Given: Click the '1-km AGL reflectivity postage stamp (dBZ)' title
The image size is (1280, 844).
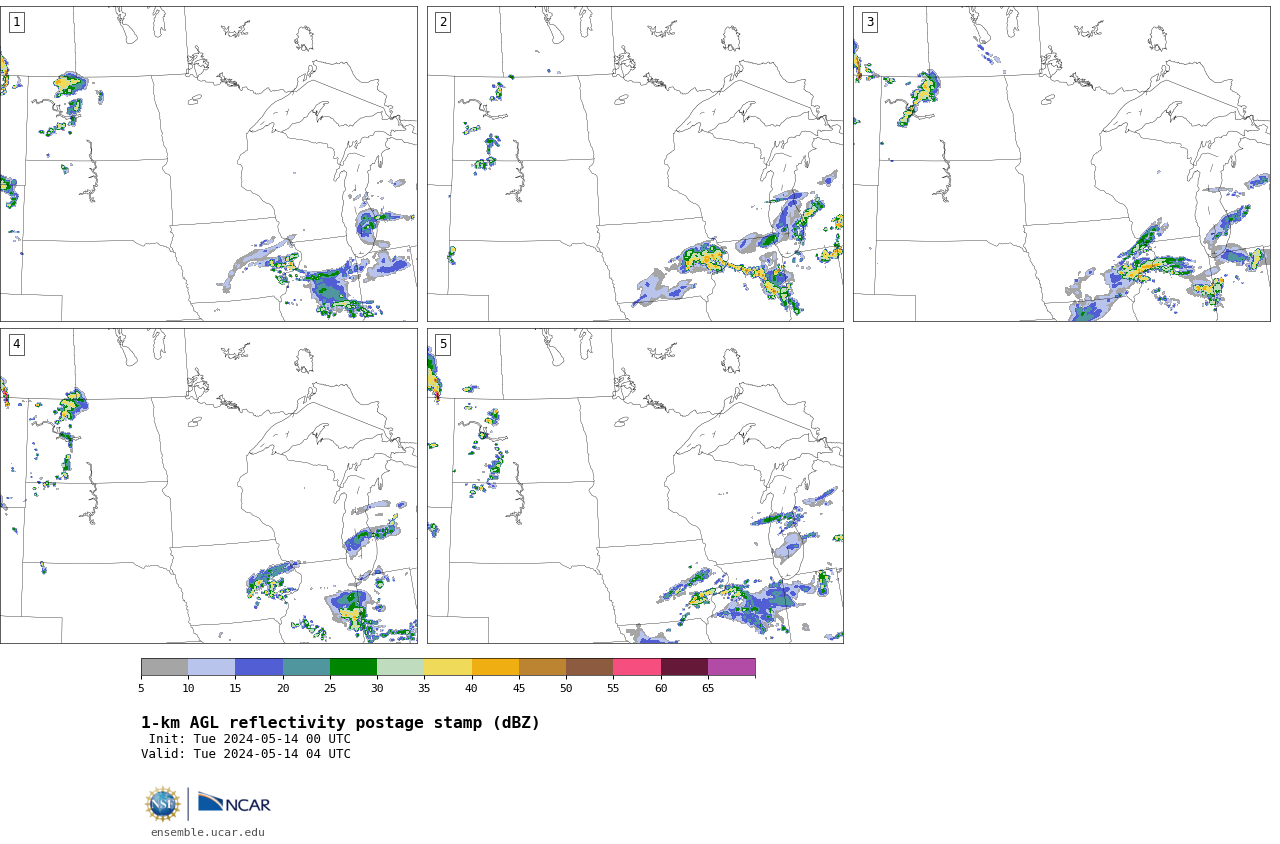Looking at the screenshot, I should (340, 722).
